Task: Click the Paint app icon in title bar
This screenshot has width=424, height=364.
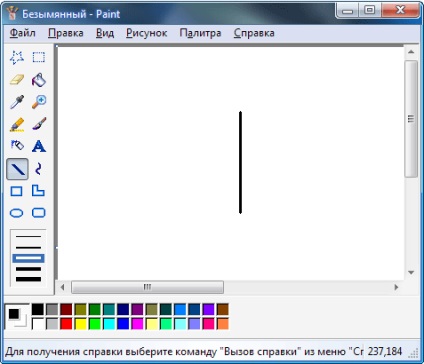Action: (13, 13)
